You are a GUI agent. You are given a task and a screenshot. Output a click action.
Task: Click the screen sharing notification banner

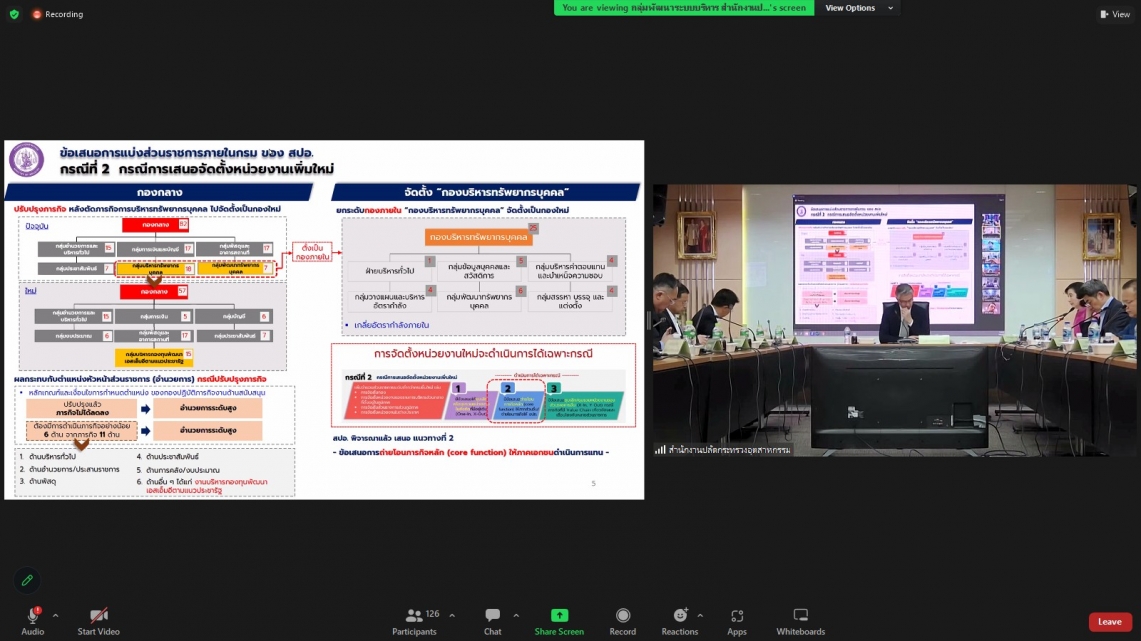(x=684, y=8)
